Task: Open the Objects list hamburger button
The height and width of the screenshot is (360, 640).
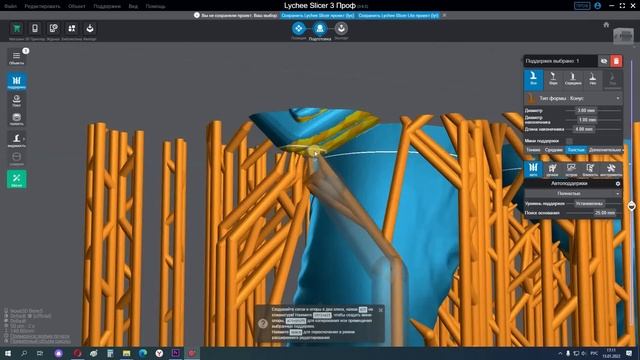Action: 16,57
